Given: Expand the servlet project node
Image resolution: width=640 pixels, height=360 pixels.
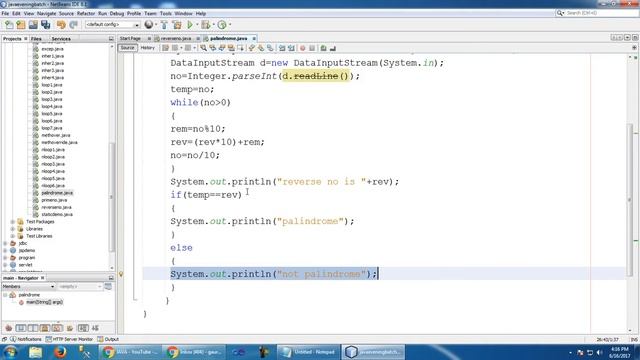Looking at the screenshot, I should pos(5,265).
